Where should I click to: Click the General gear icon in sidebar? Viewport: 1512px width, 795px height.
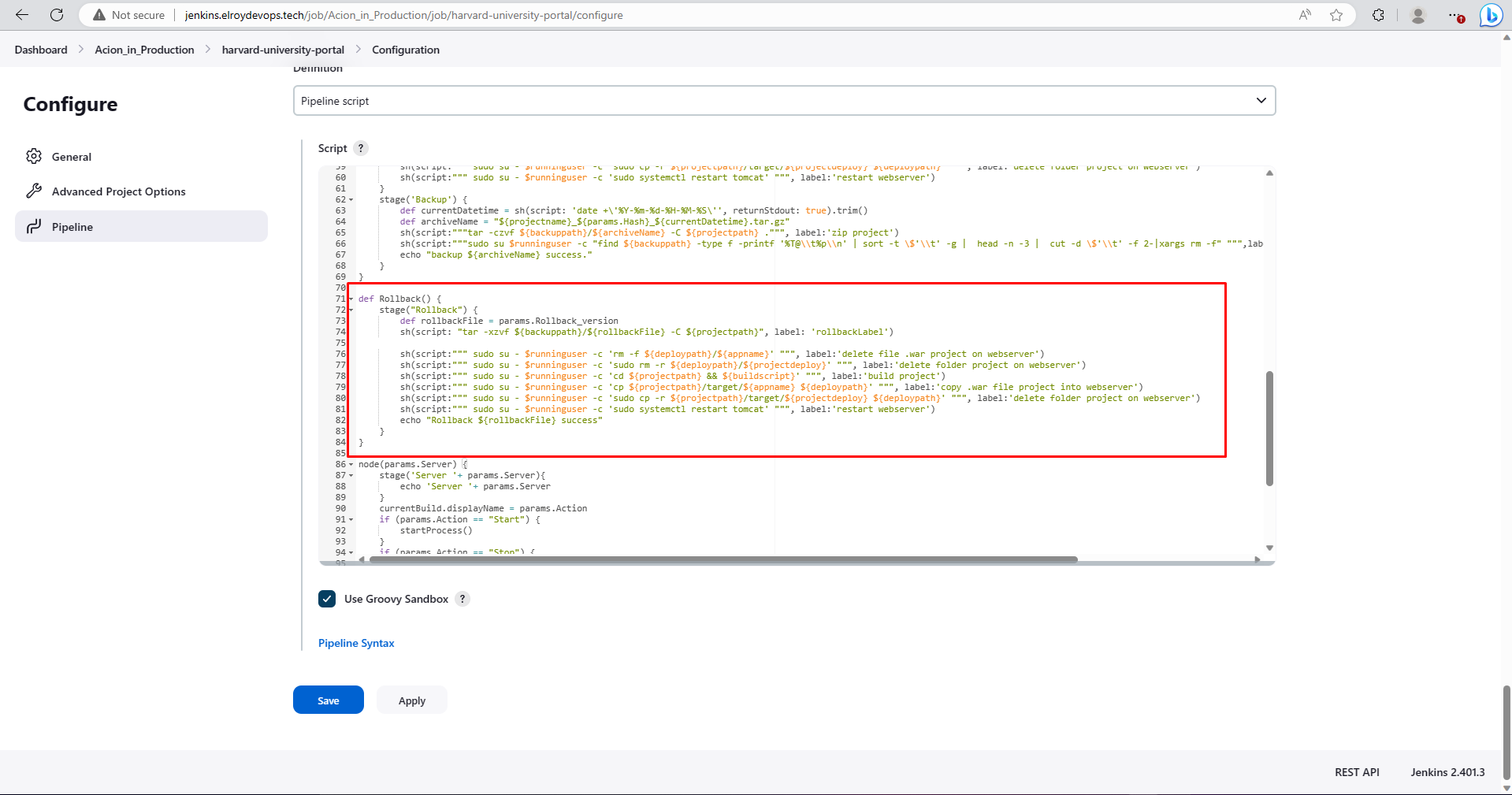pyautogui.click(x=34, y=156)
